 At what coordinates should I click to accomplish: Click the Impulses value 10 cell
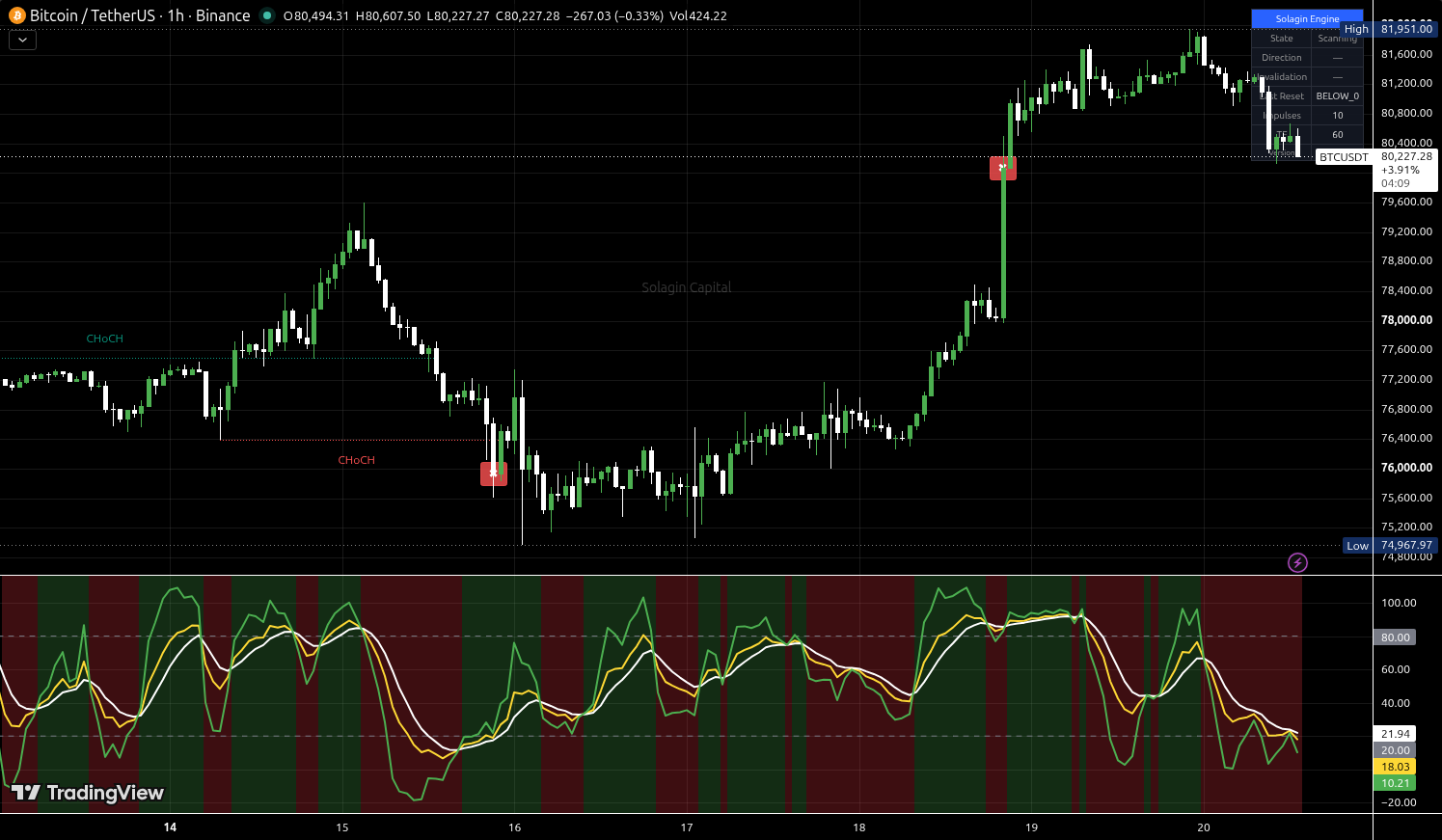(1338, 116)
